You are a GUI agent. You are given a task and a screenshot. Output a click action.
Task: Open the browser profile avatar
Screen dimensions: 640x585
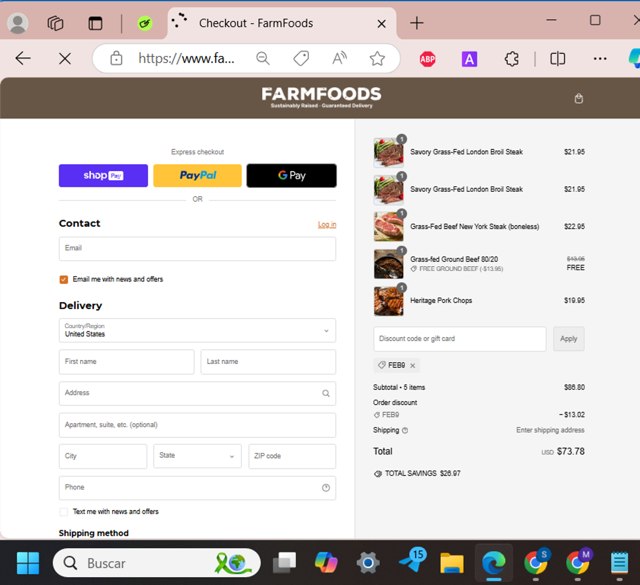tap(18, 23)
